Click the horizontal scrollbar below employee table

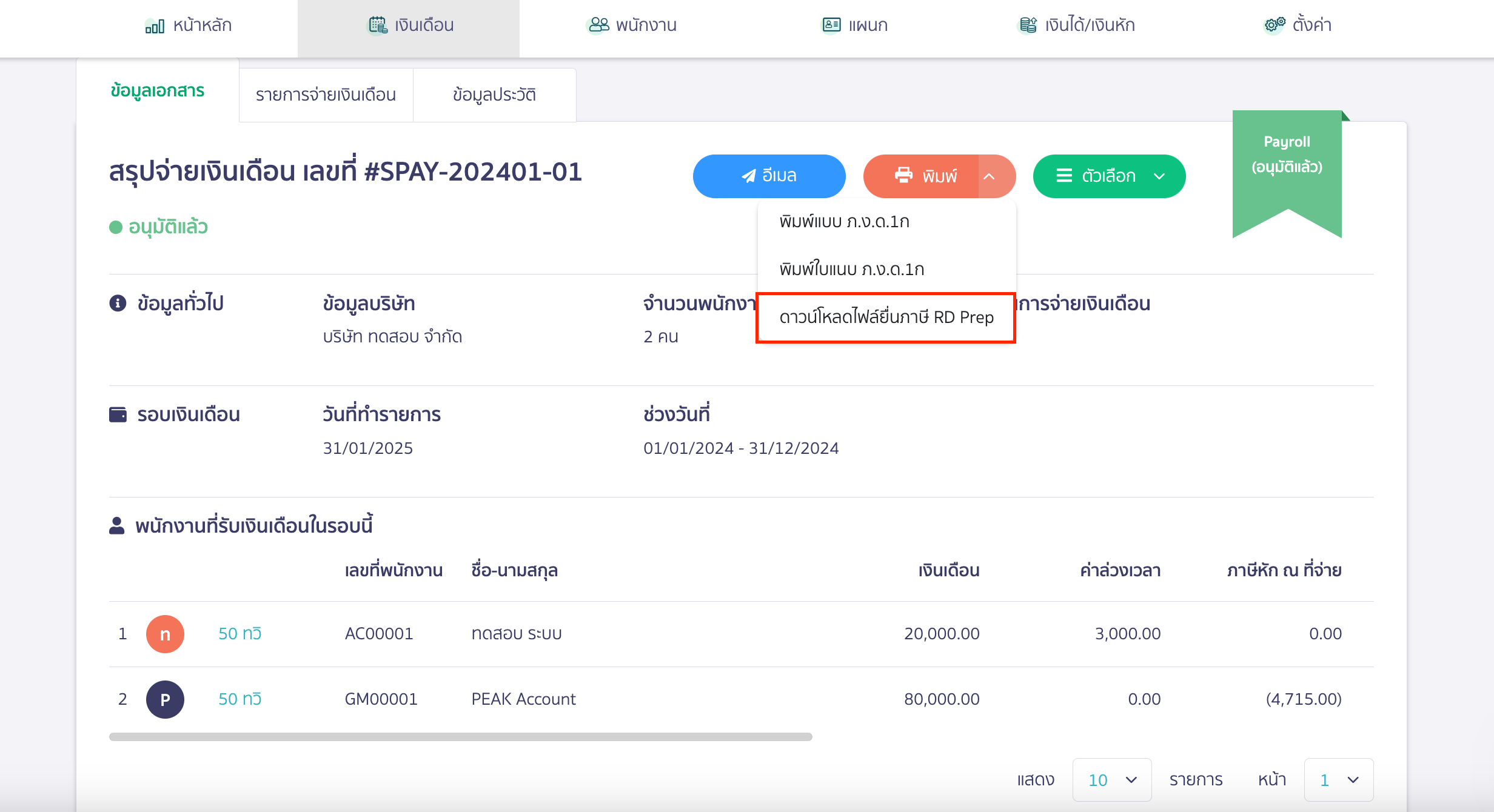[460, 737]
